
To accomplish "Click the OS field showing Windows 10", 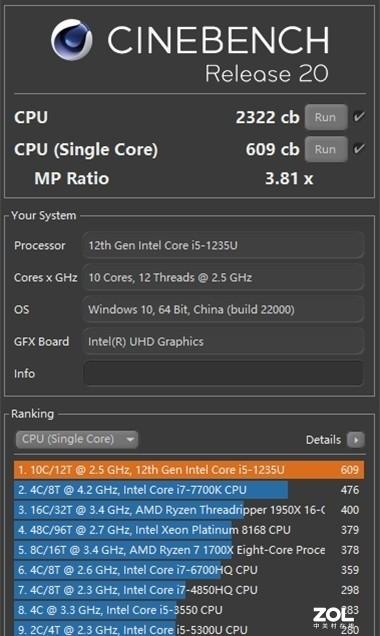I will click(223, 309).
